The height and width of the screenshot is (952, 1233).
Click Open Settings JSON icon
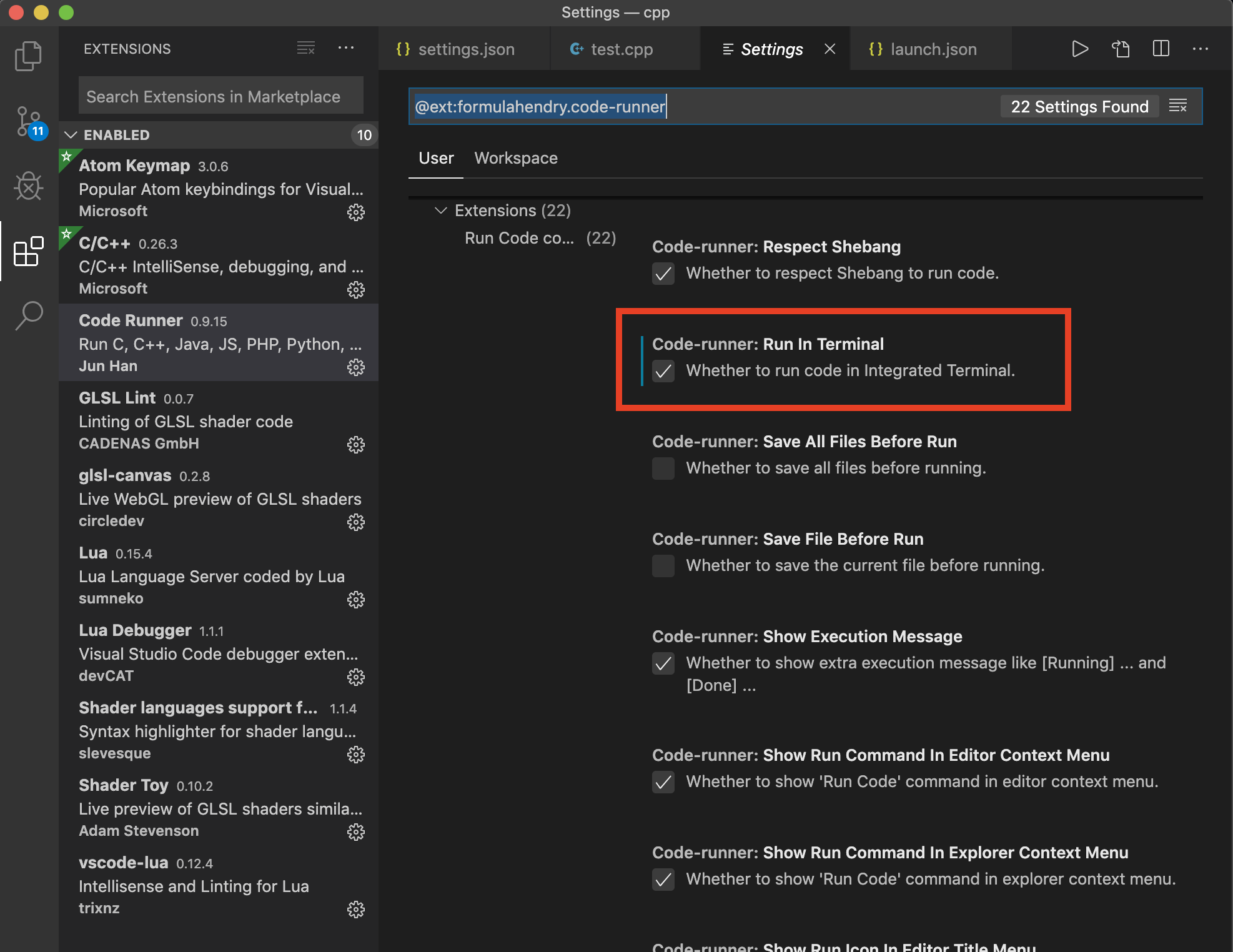coord(1120,49)
